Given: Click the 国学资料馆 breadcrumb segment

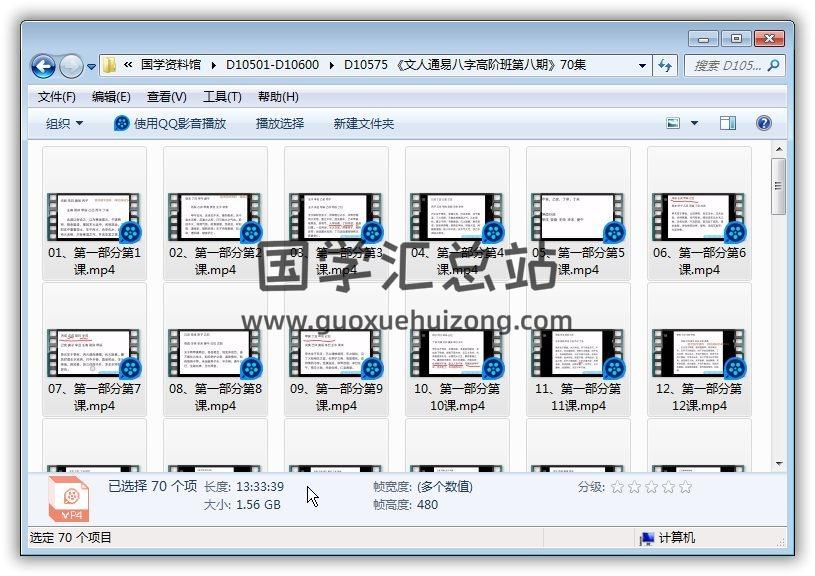Looking at the screenshot, I should [171, 65].
